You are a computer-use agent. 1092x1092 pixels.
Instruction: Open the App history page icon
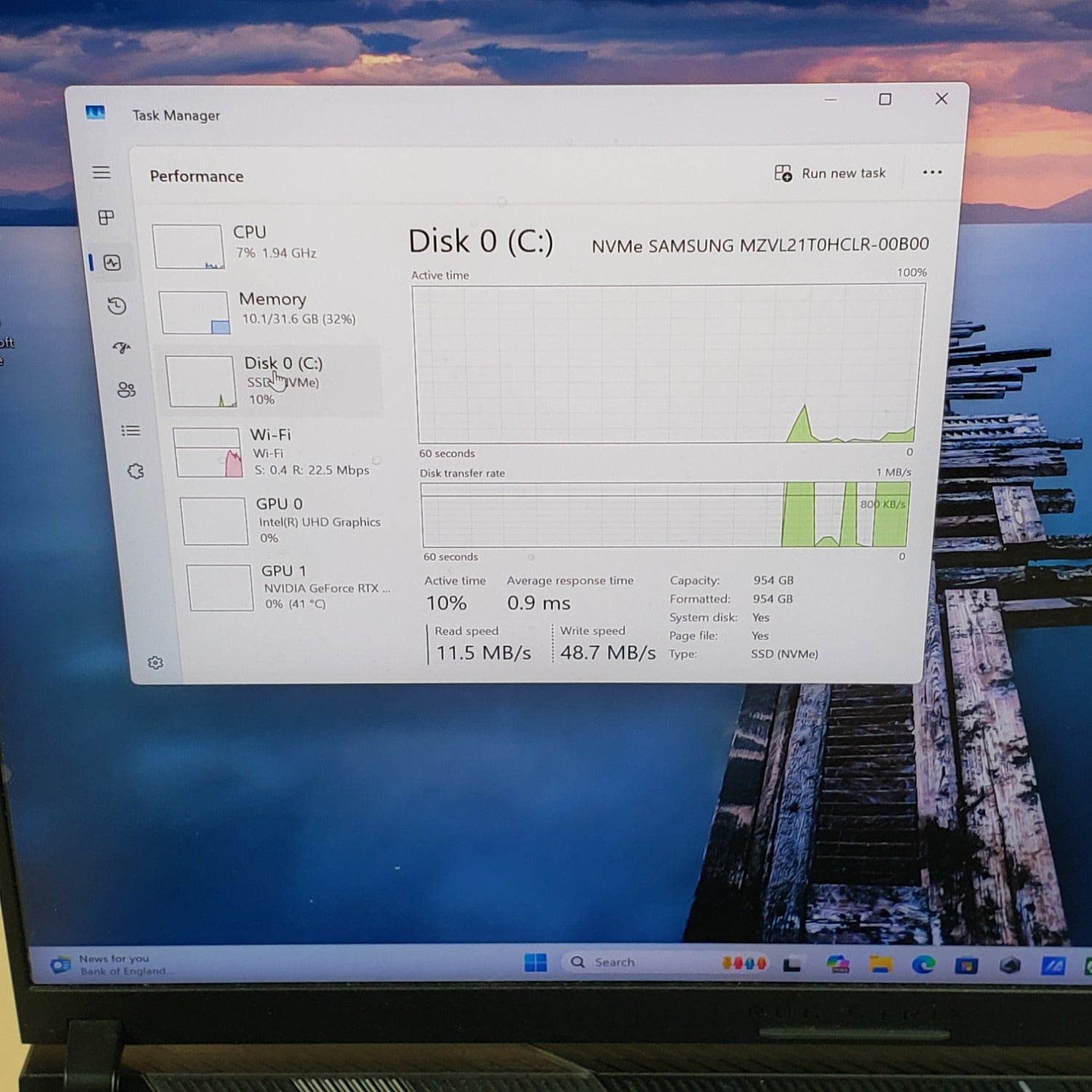[x=116, y=306]
